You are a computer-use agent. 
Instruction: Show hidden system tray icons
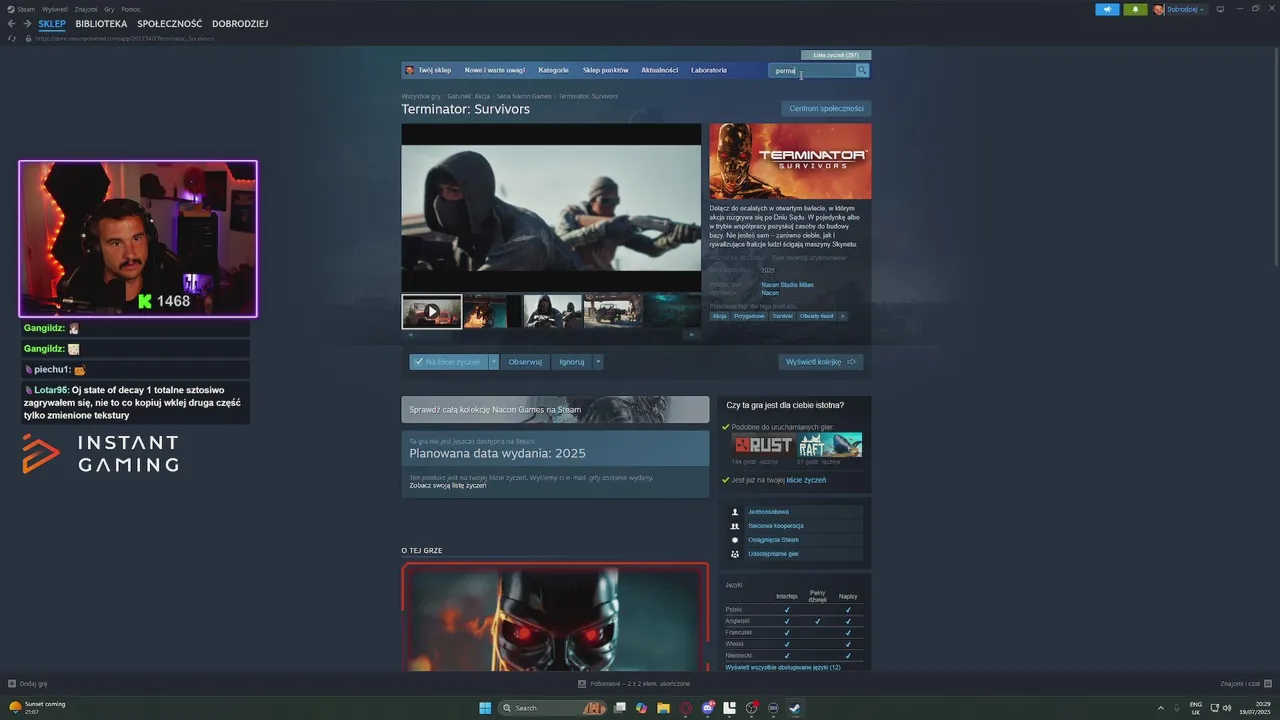tap(1161, 708)
